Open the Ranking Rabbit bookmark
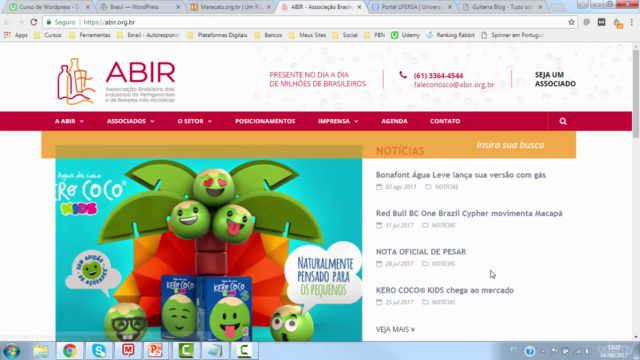This screenshot has width=640, height=360. click(x=450, y=35)
